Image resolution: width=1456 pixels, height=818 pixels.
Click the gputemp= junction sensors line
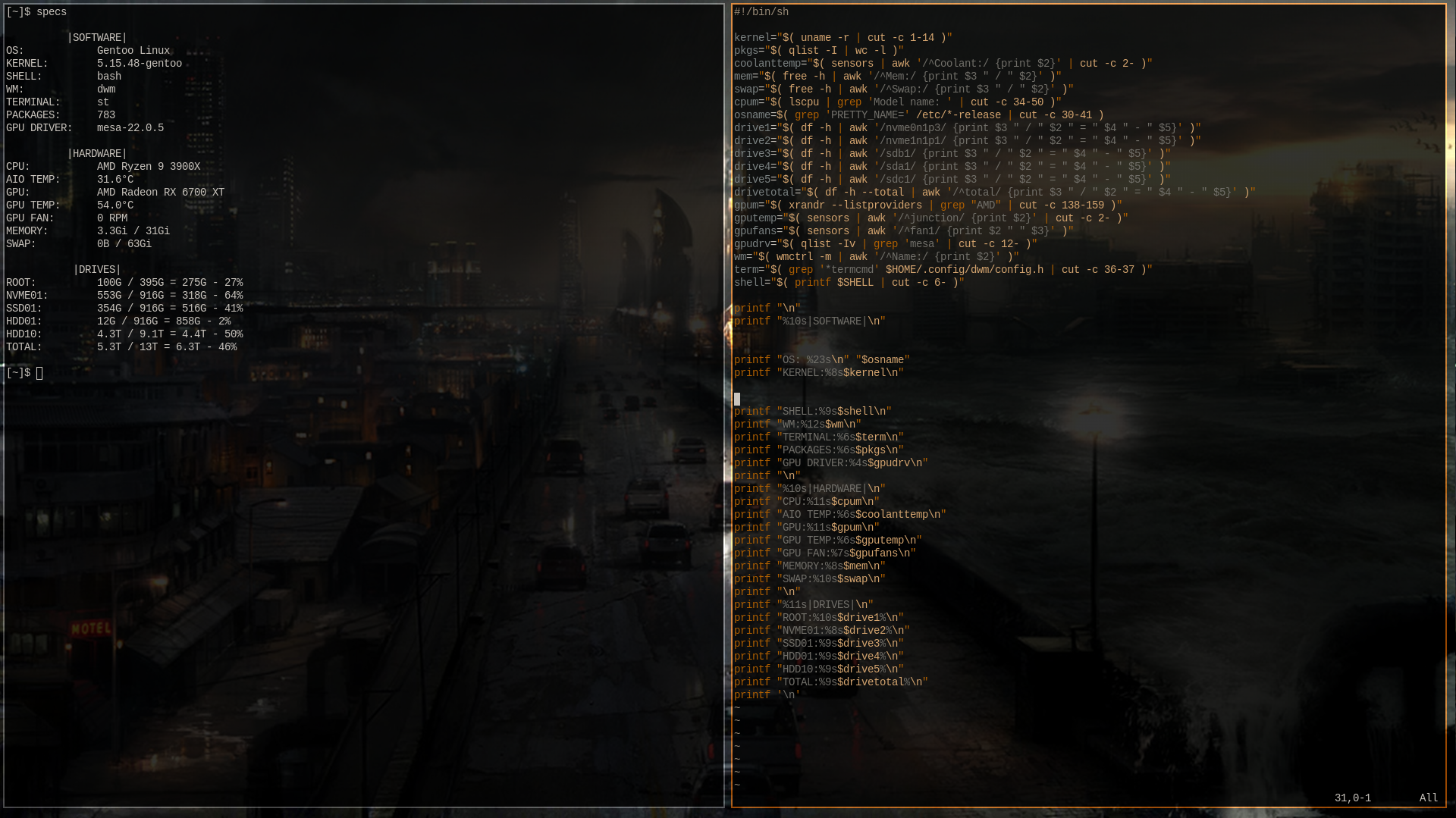click(x=931, y=218)
